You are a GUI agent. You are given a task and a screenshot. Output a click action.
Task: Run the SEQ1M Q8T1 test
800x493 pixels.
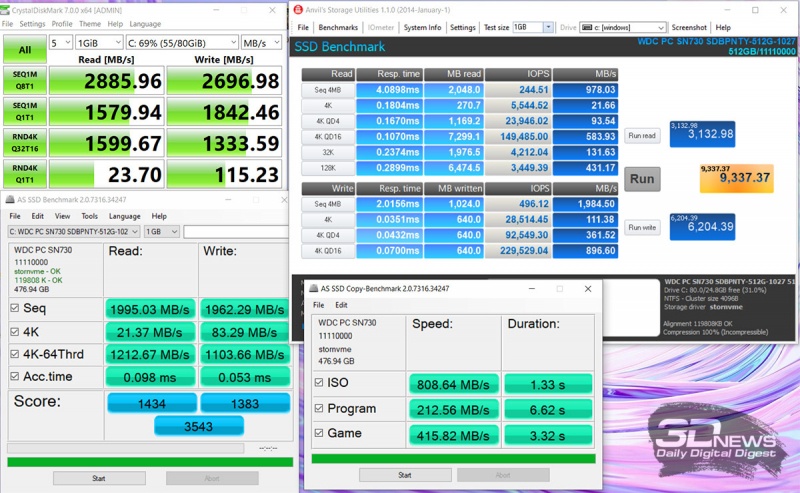[x=24, y=80]
